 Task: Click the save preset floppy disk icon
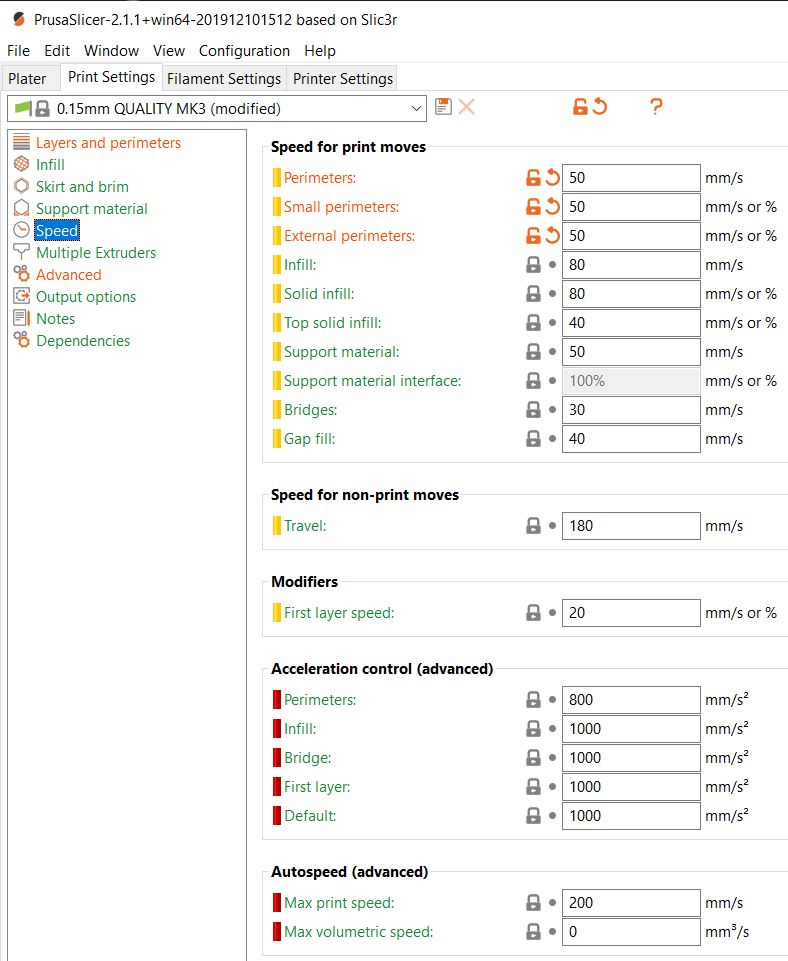(443, 107)
